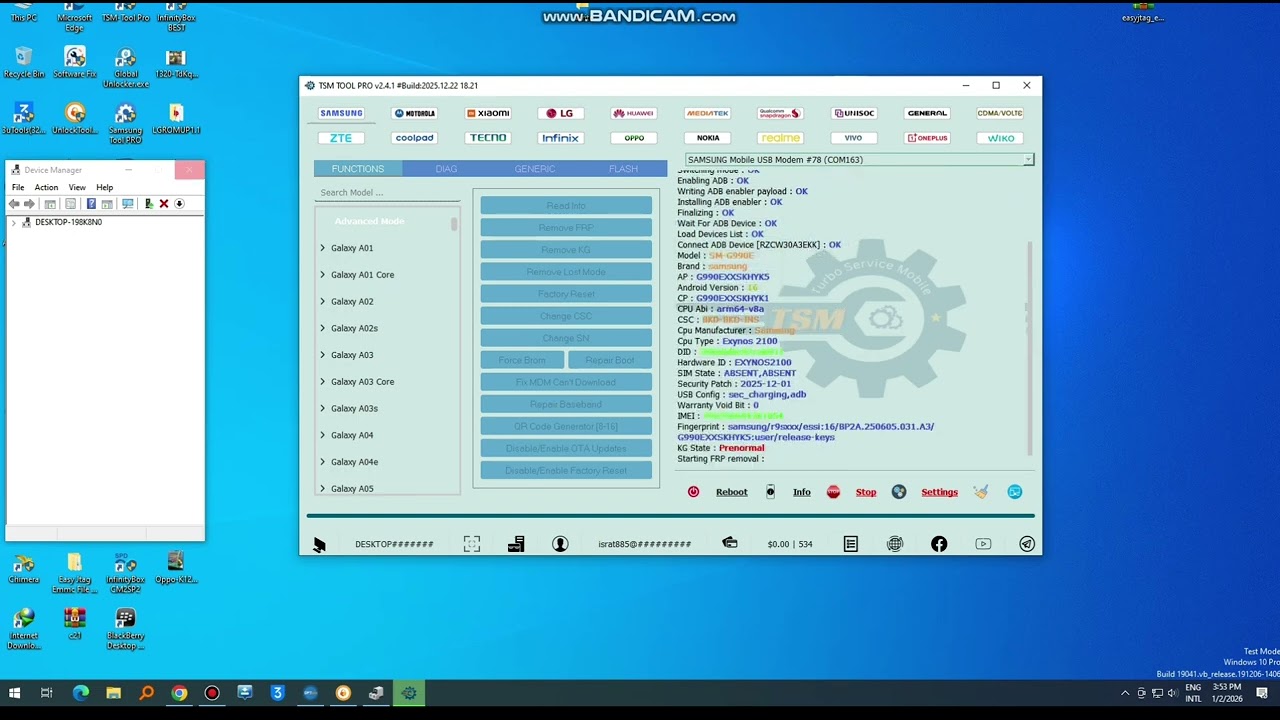The image size is (1280, 720).
Task: Click the TSM progress bar
Action: pyautogui.click(x=671, y=516)
